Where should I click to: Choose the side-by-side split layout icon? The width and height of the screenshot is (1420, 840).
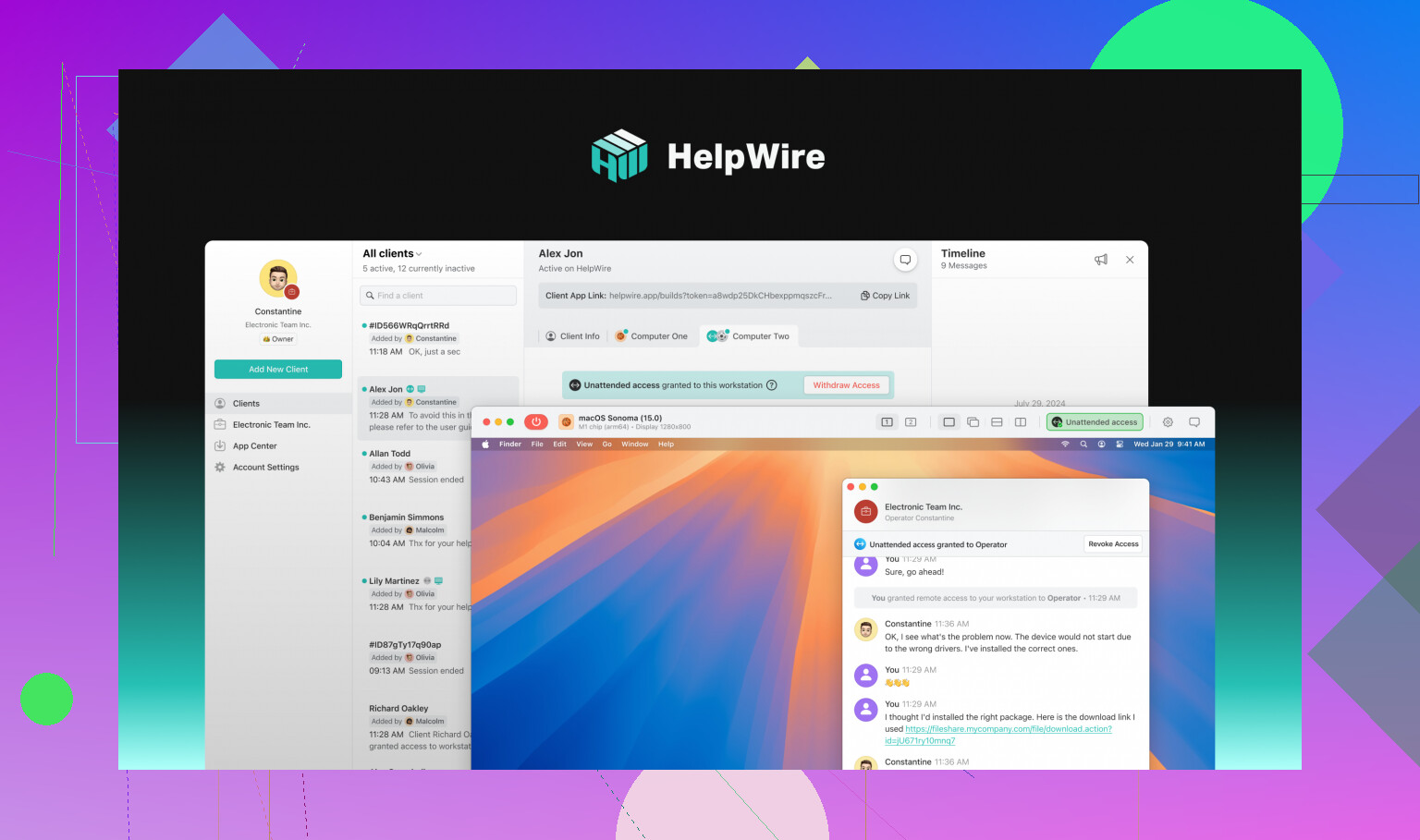click(1021, 422)
